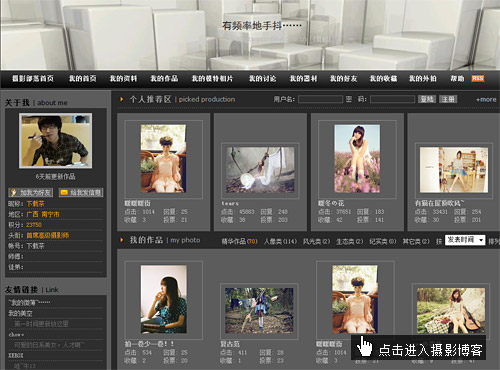Open the first recommended photo with the pink dress
The image size is (500, 370).
tap(163, 159)
